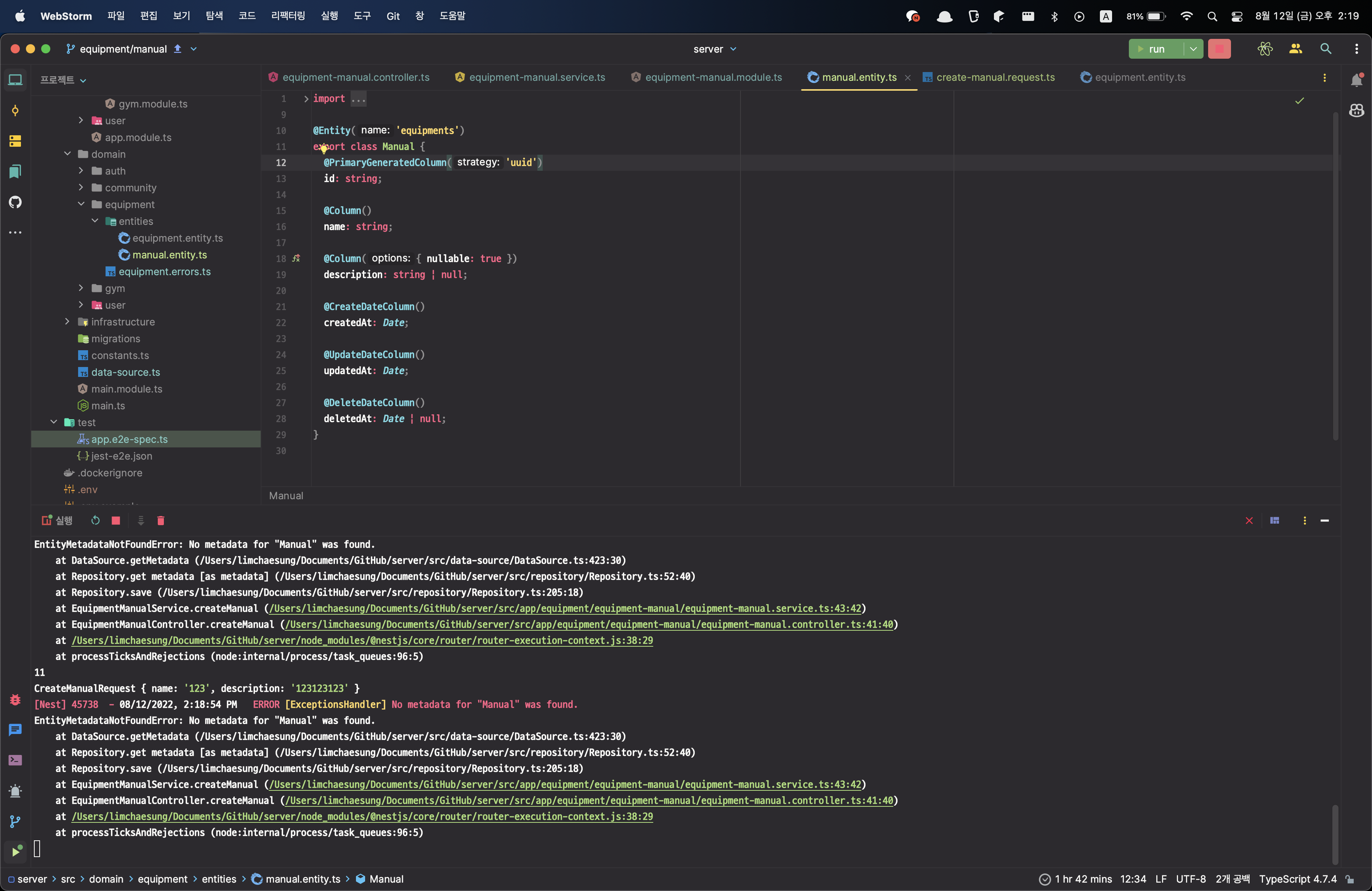Click the green run button
The height and width of the screenshot is (891, 1372).
point(1155,49)
